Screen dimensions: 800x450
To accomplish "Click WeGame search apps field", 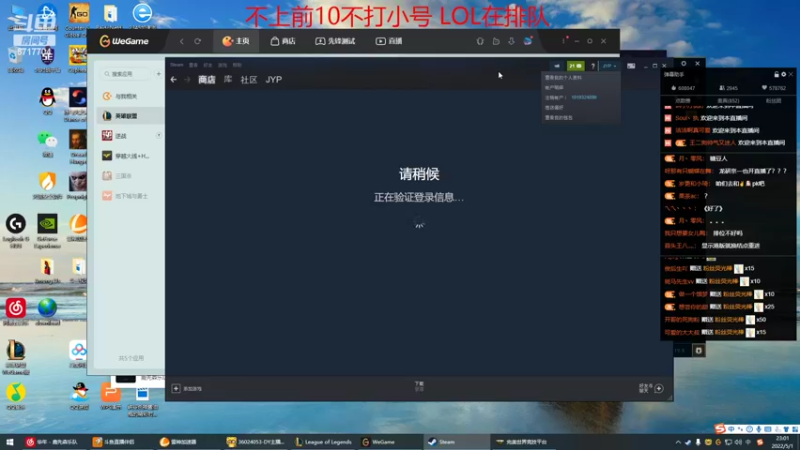I will pos(126,74).
